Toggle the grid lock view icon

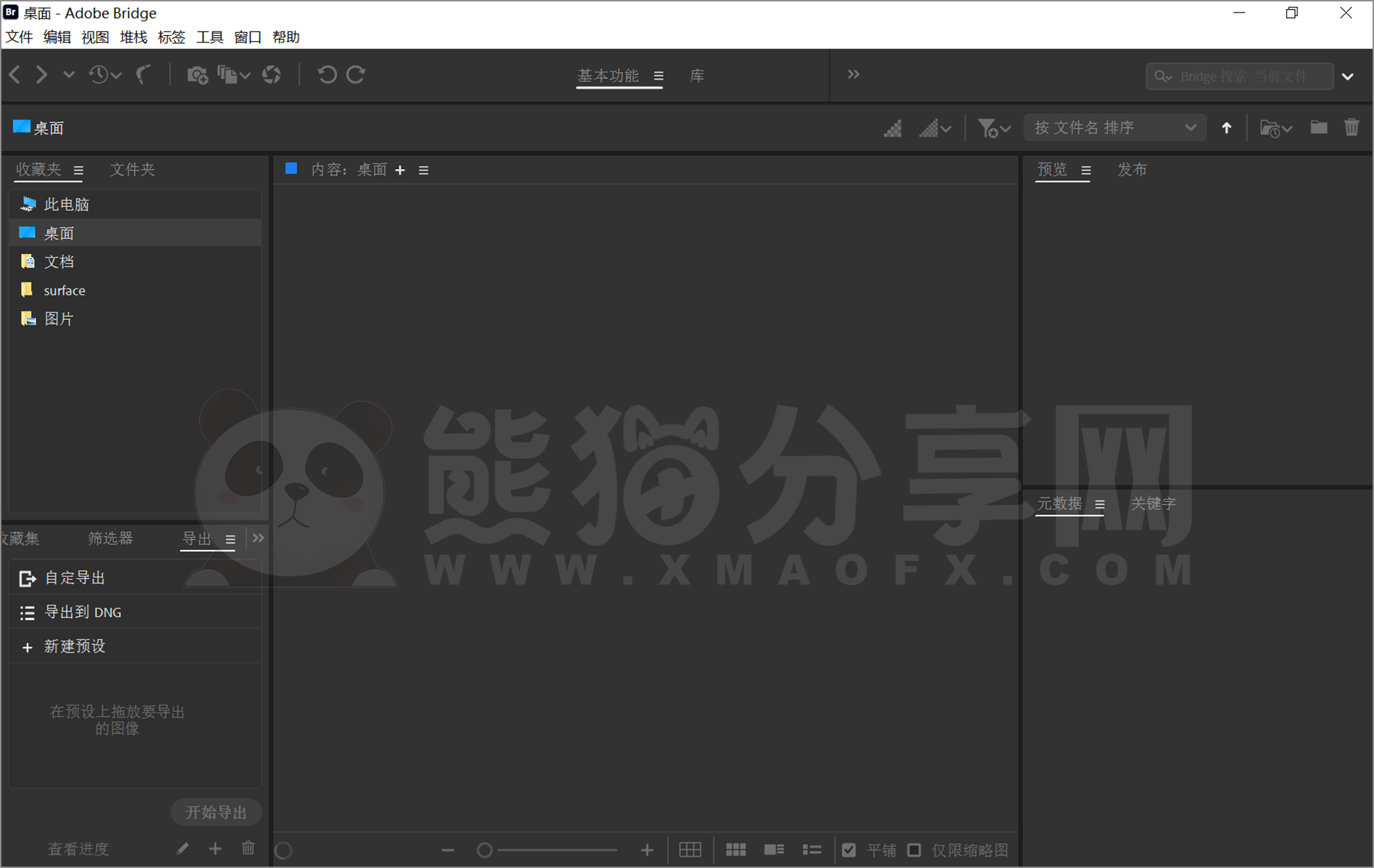tap(690, 850)
